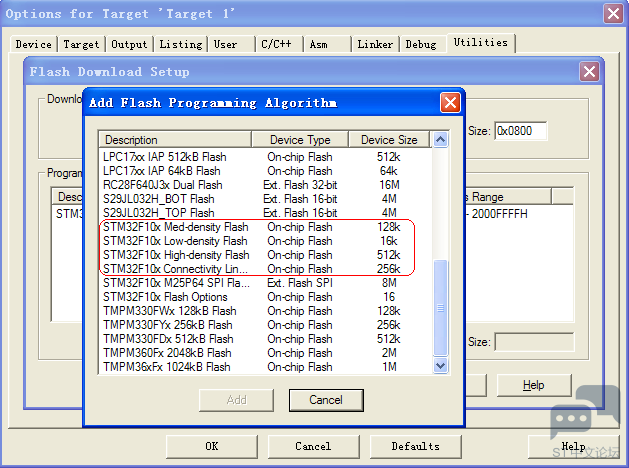This screenshot has height=468, width=629.
Task: Click the scrollbar up arrow in the algorithm list
Action: pos(440,140)
